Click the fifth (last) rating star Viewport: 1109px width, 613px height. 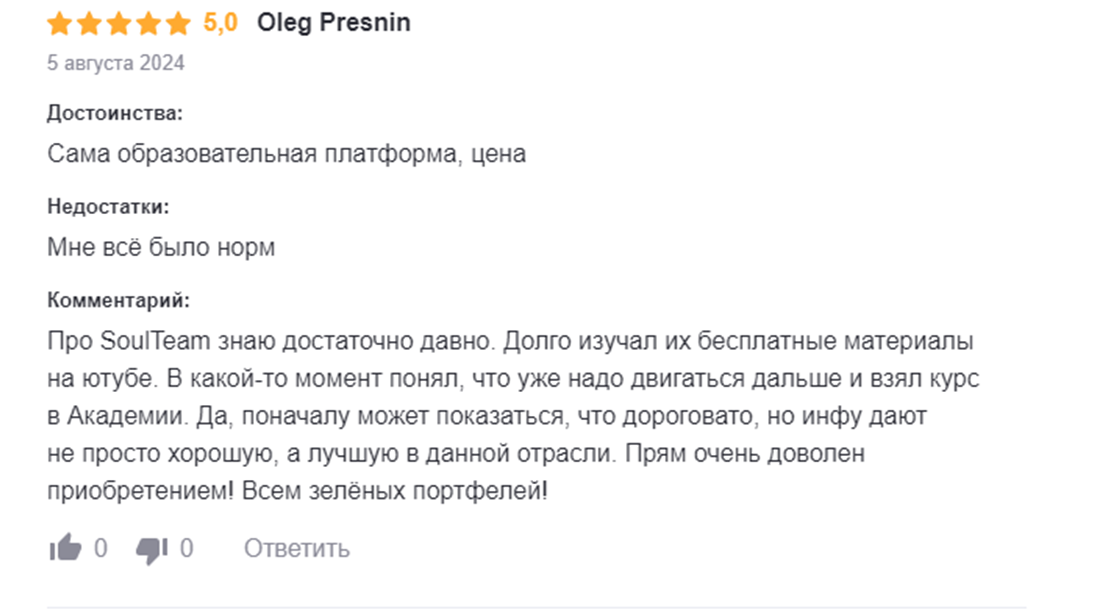pos(178,24)
